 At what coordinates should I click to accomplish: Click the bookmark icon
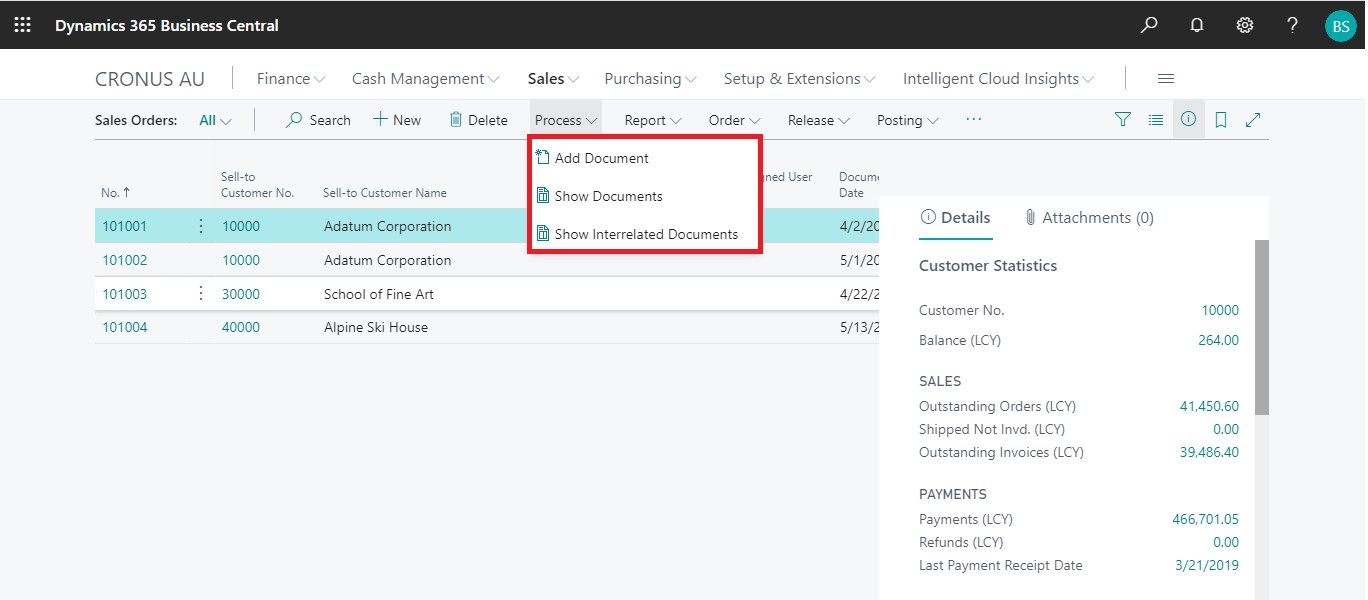pyautogui.click(x=1221, y=120)
